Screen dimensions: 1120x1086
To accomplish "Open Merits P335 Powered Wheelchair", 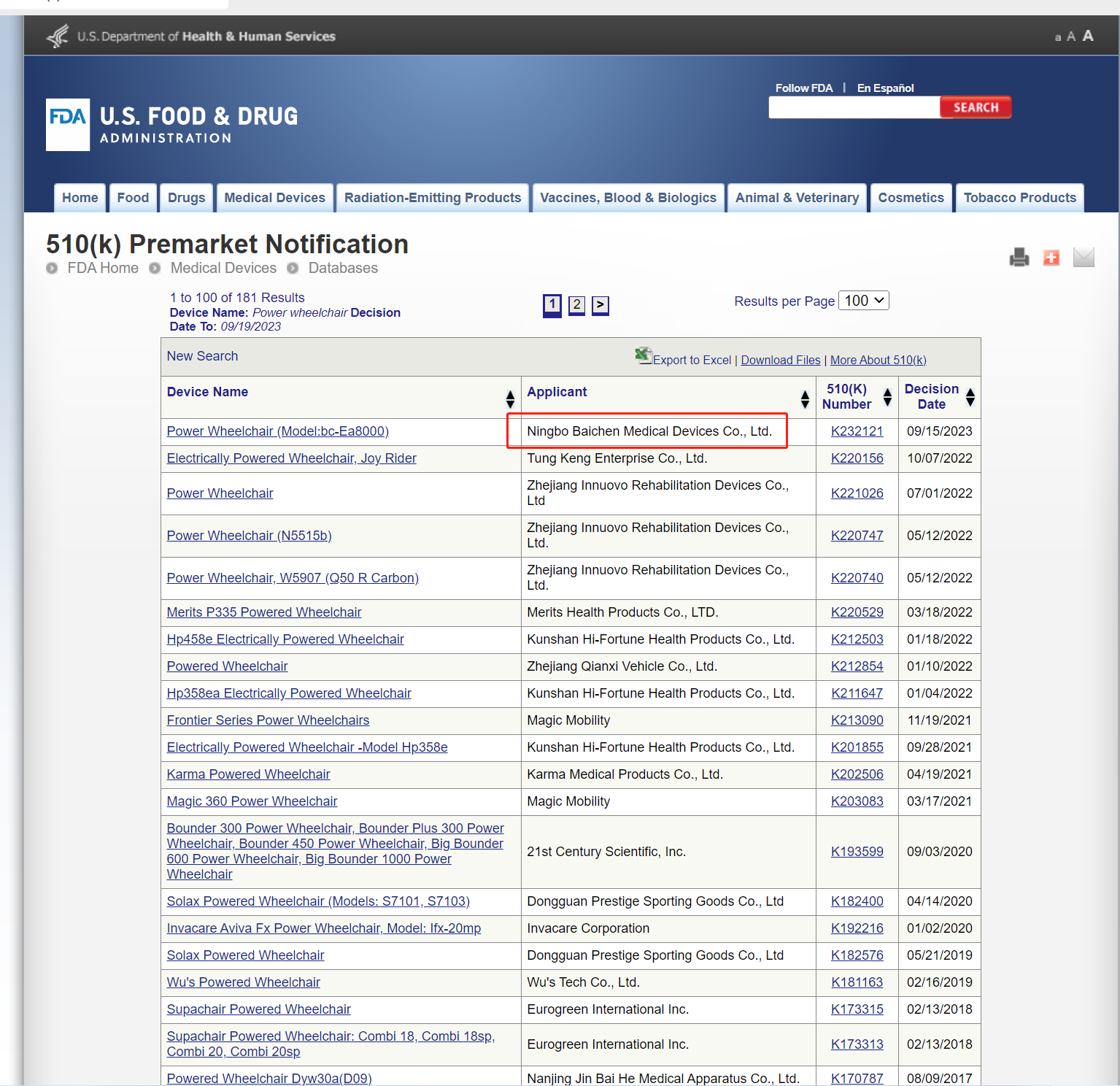I will (264, 612).
